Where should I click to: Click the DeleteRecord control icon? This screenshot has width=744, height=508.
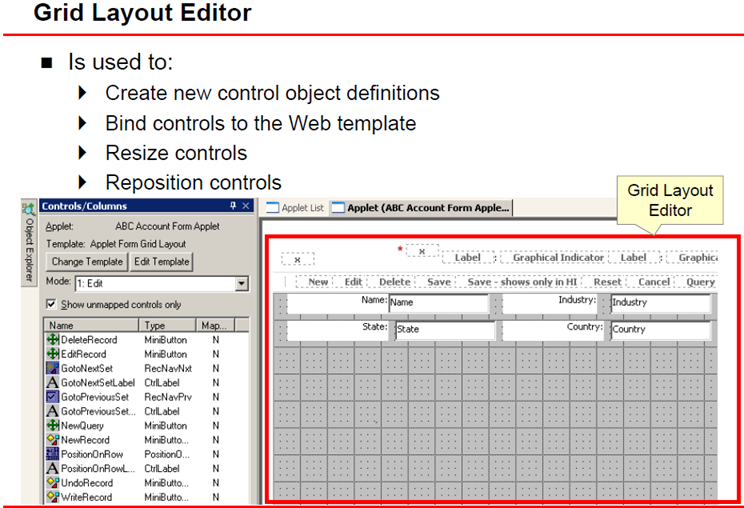[53, 340]
